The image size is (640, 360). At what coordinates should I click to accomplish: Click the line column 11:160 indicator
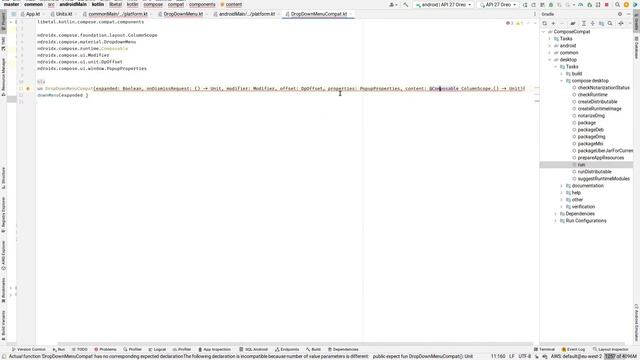point(498,356)
